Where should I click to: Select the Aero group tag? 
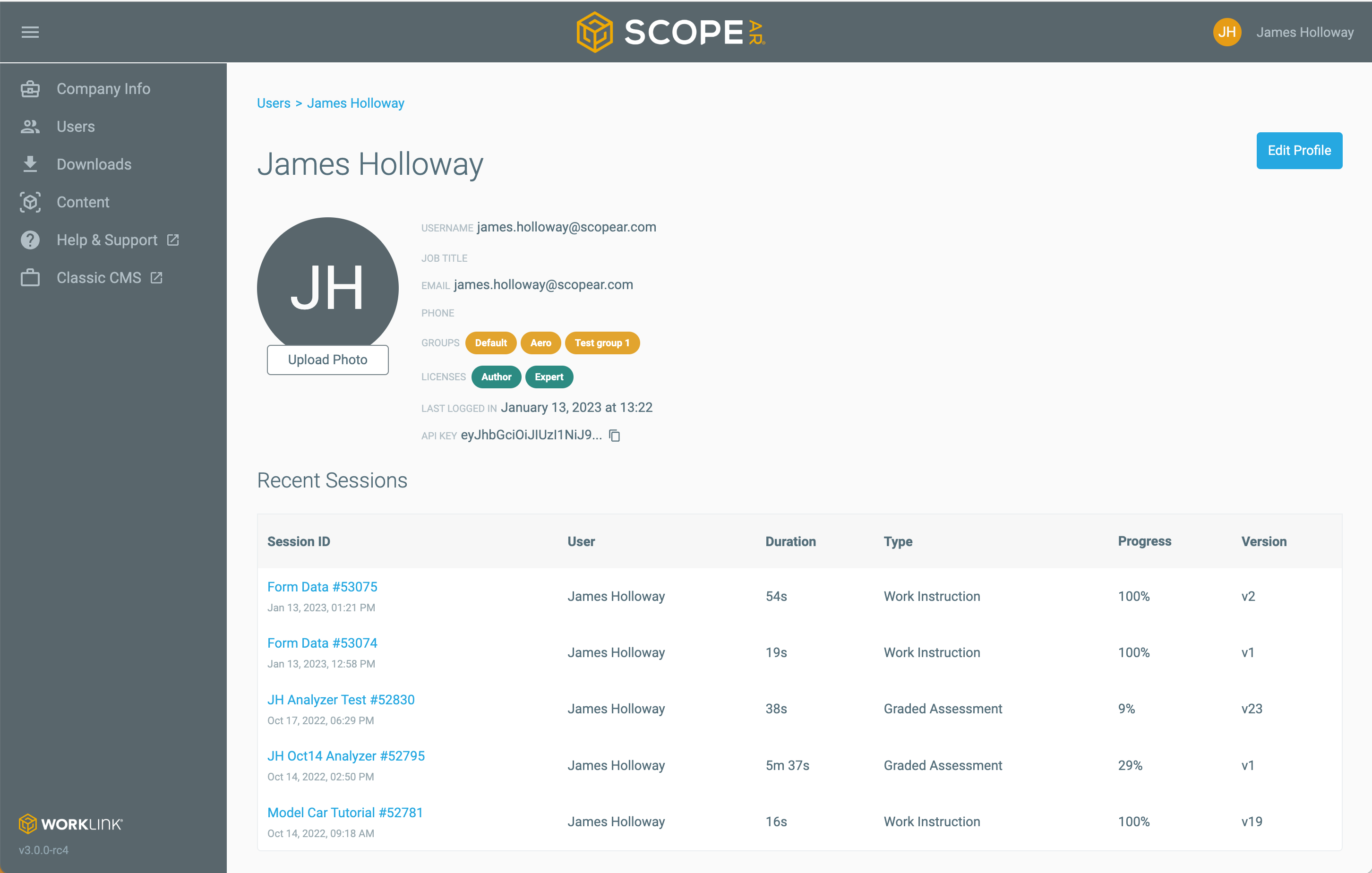click(540, 343)
